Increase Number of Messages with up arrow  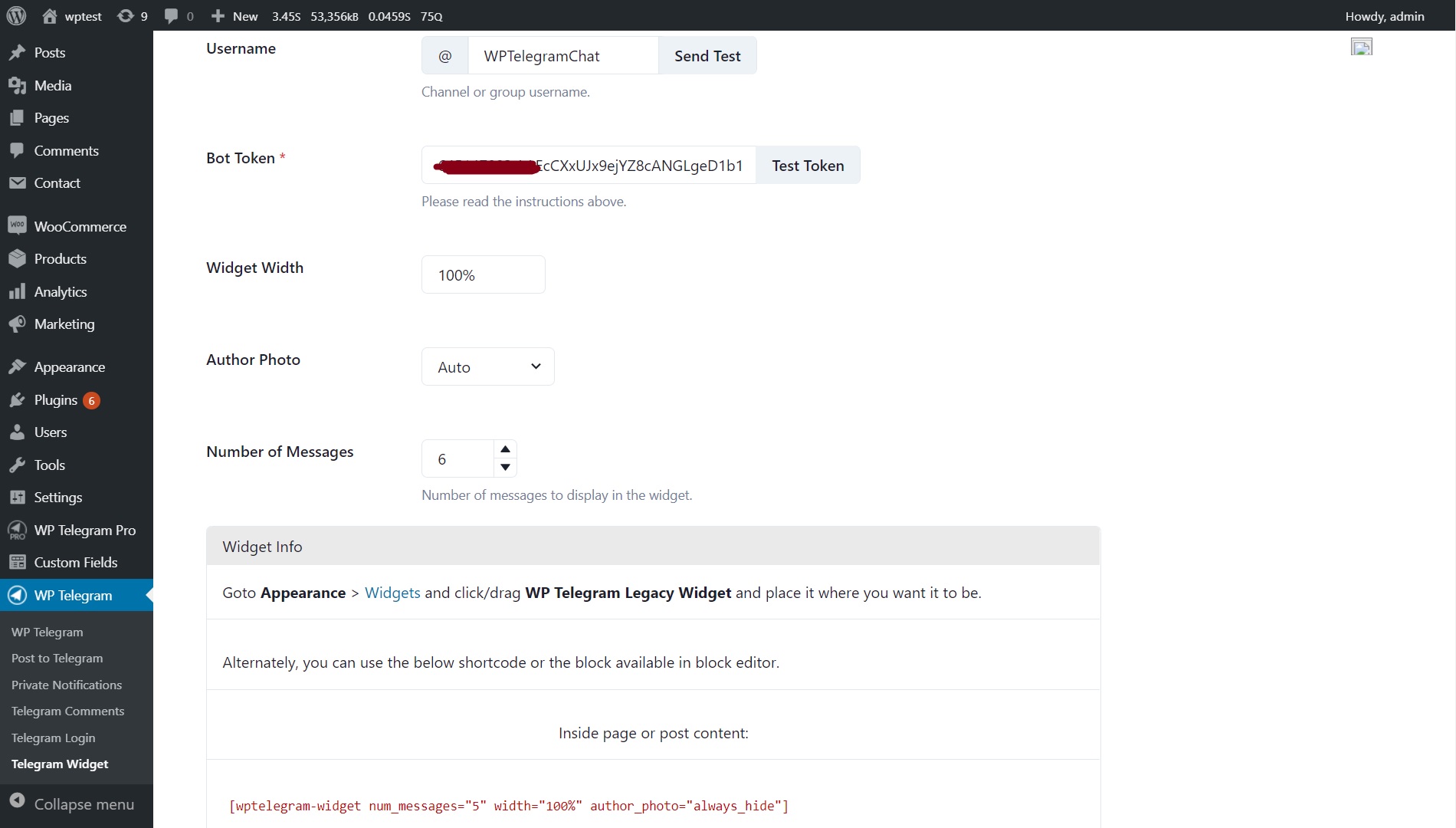(505, 449)
